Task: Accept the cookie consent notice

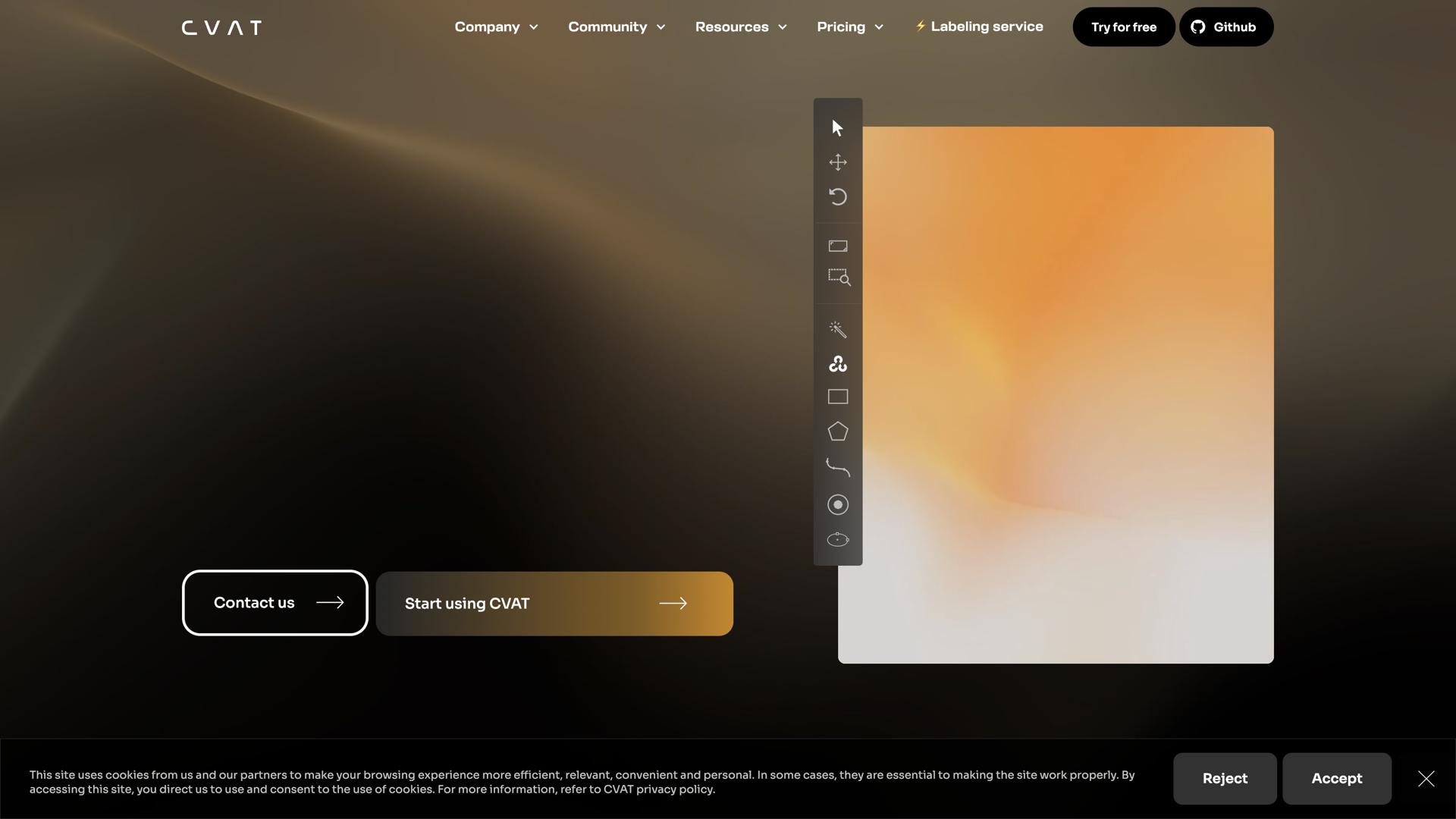Action: pos(1336,778)
